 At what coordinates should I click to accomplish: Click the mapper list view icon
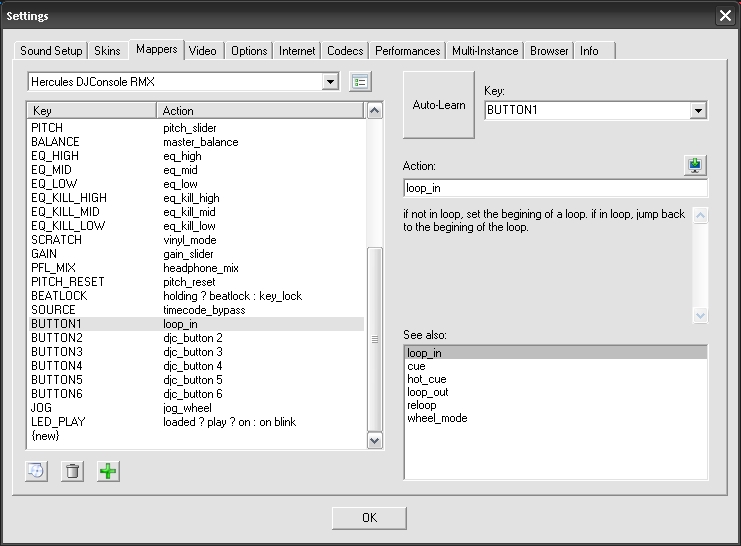[360, 82]
